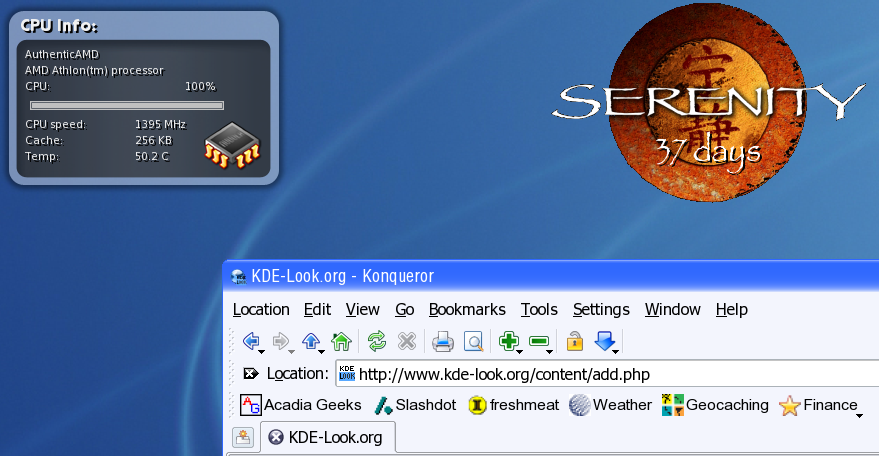Close the KDE-Look.org tab via its X icon
The width and height of the screenshot is (879, 456).
(x=276, y=437)
